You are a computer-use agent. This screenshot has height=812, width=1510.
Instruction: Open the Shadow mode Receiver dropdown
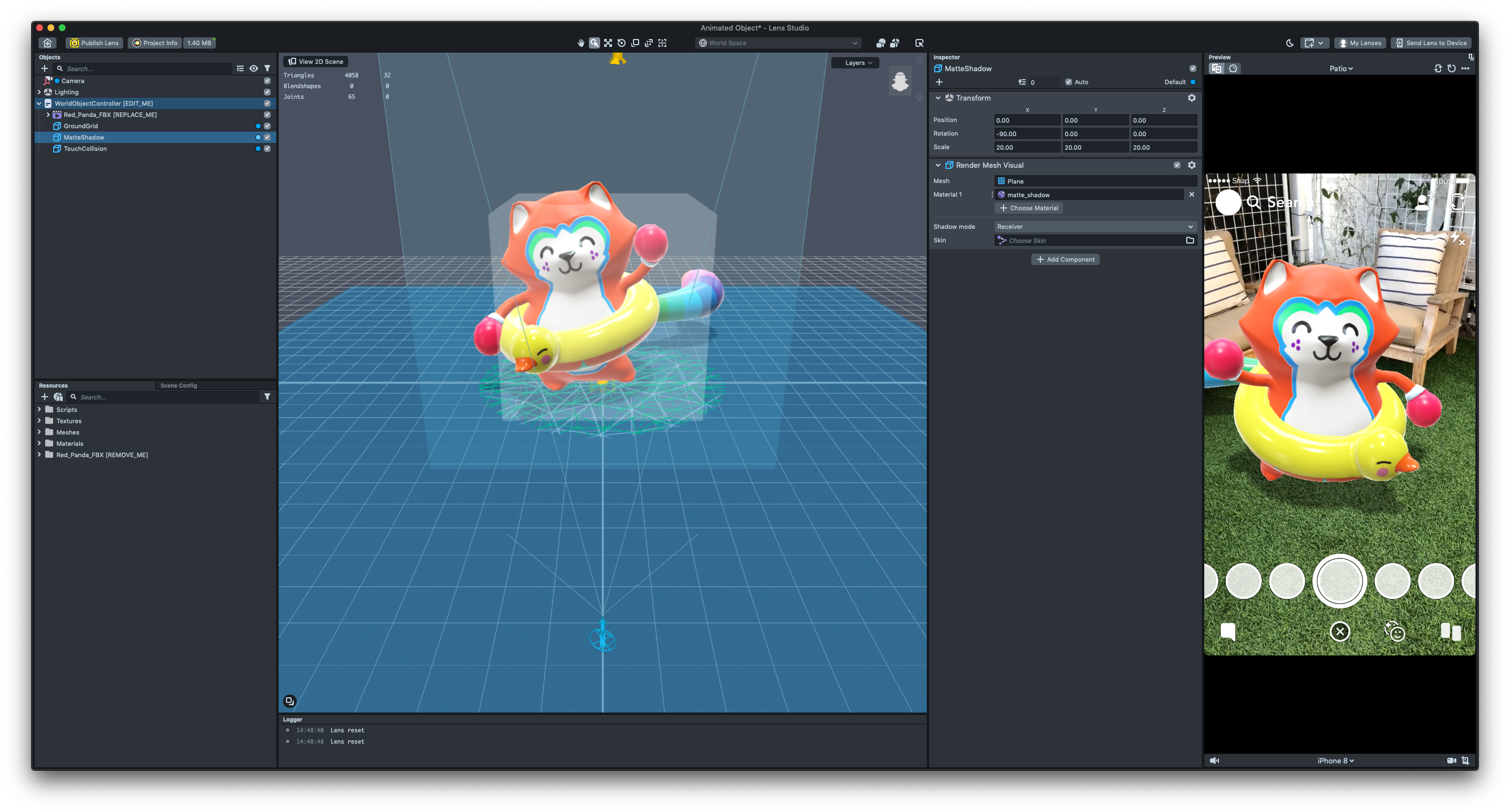[x=1095, y=227]
